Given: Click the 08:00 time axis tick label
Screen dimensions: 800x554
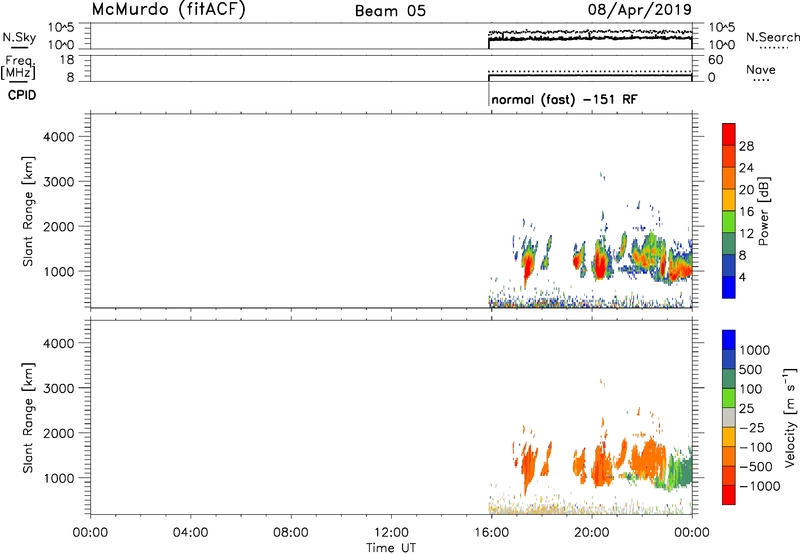Looking at the screenshot, I should [x=290, y=533].
